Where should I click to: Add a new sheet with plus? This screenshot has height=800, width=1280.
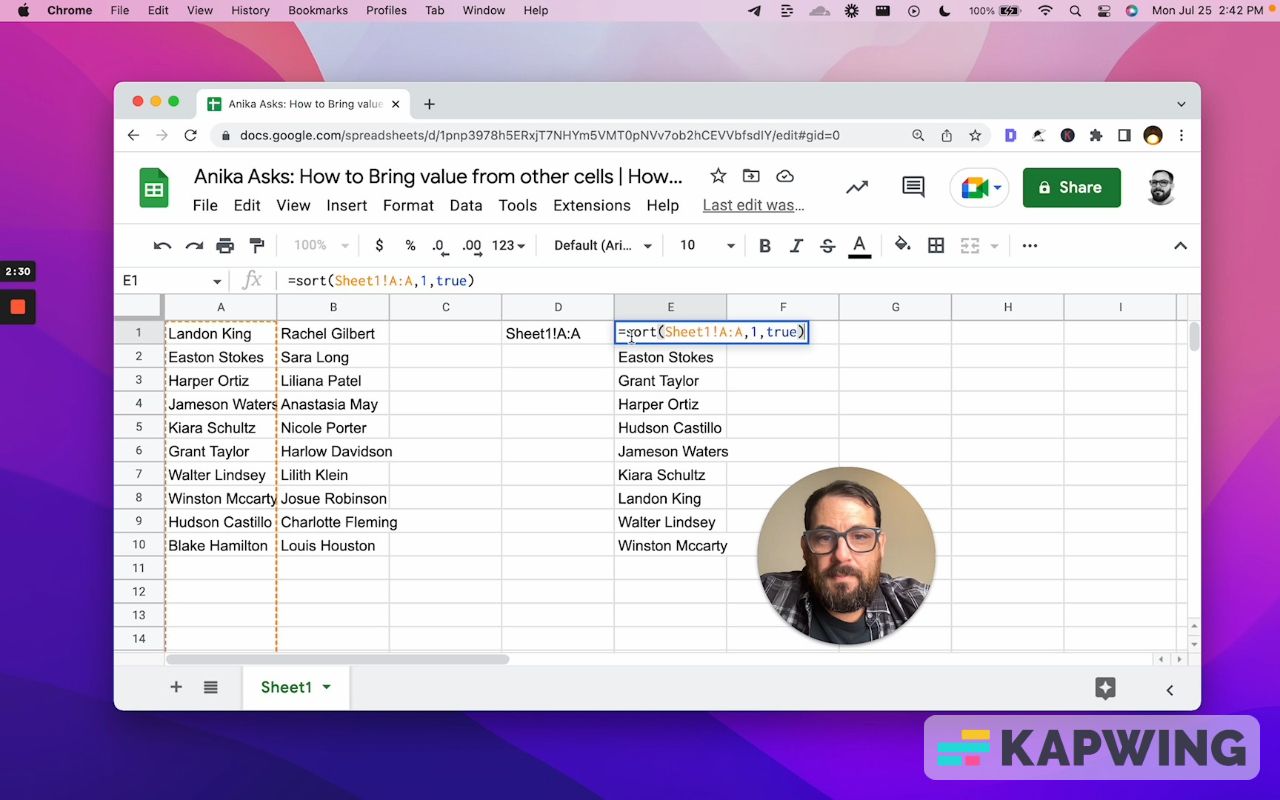pyautogui.click(x=176, y=687)
